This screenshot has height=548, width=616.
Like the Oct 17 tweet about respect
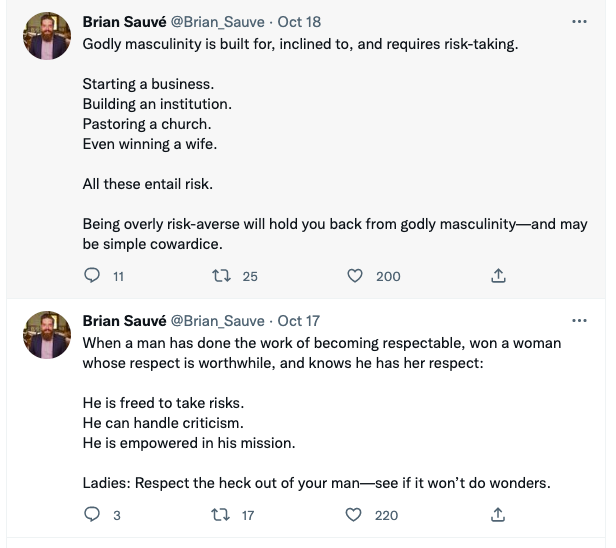tap(352, 515)
